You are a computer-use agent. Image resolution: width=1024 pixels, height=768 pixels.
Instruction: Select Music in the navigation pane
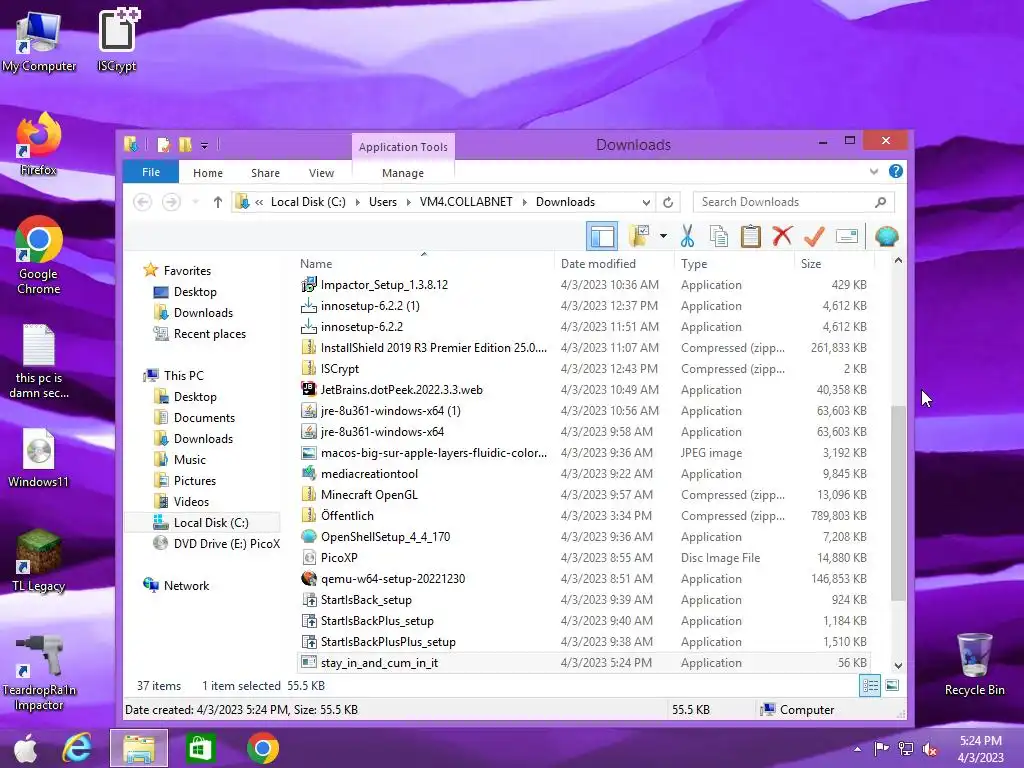[x=189, y=460]
